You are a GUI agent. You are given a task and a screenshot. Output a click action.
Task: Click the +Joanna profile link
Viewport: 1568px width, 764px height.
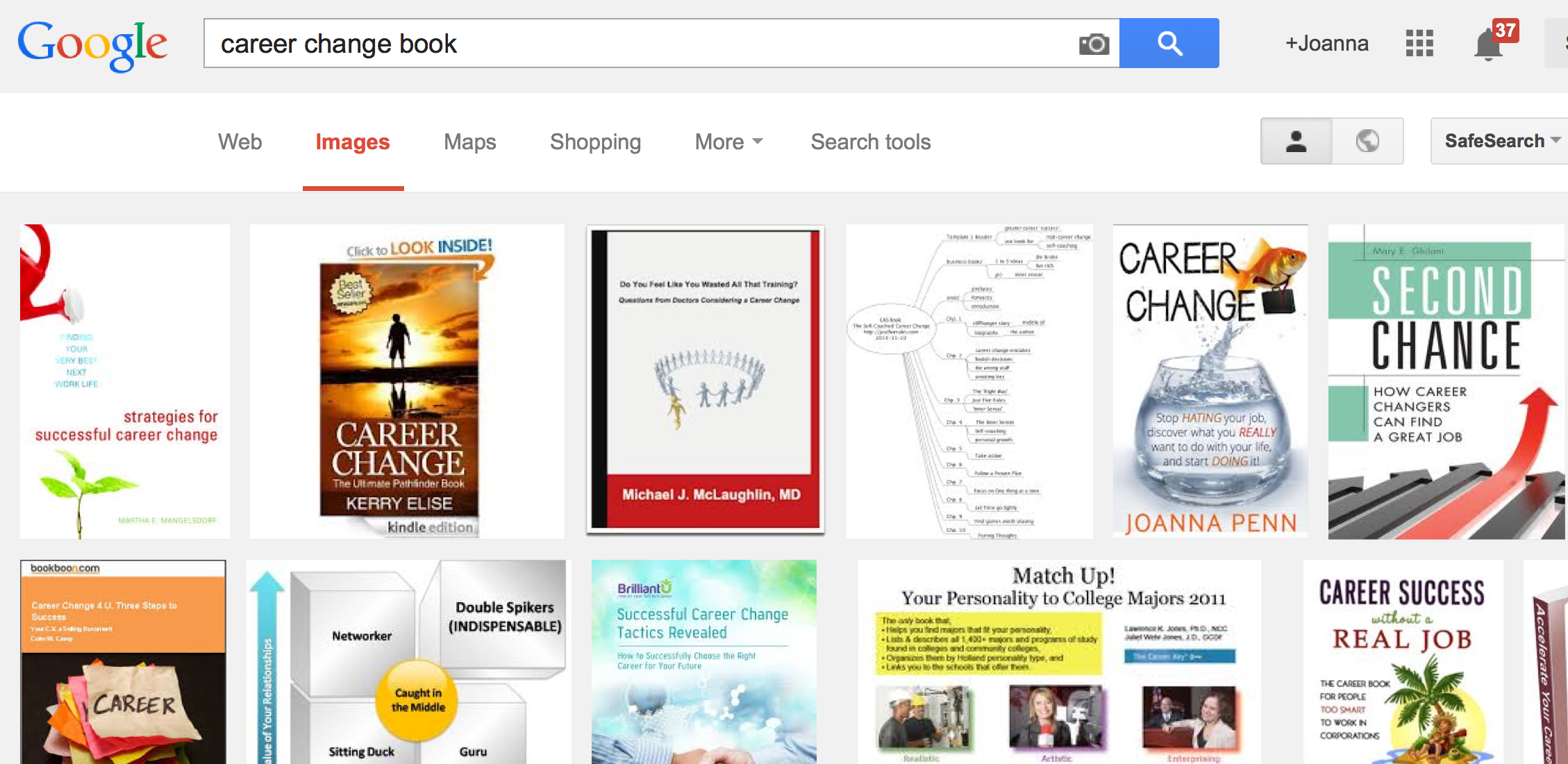click(x=1326, y=43)
